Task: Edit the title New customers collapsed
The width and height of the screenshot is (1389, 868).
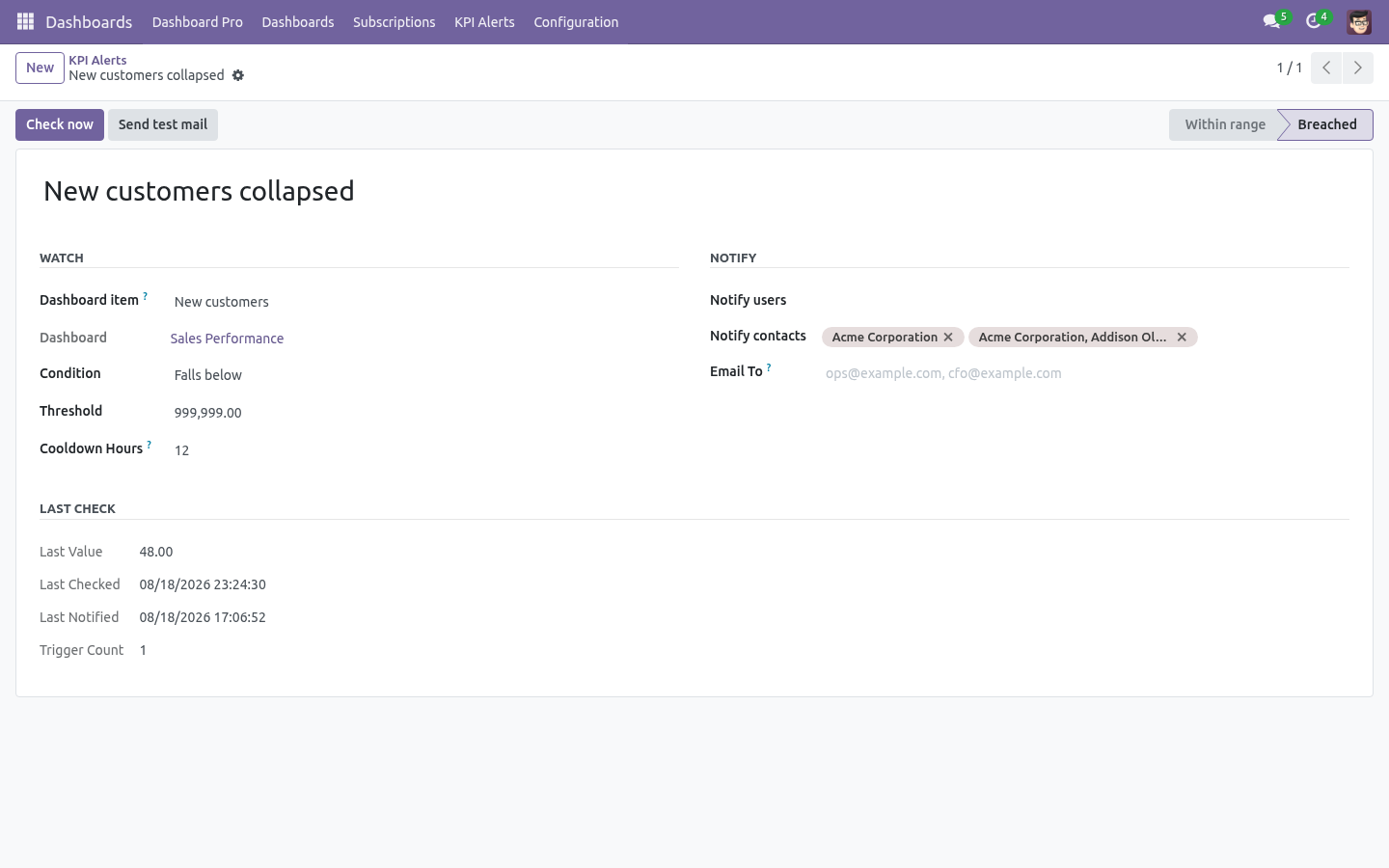Action: pyautogui.click(x=694, y=191)
